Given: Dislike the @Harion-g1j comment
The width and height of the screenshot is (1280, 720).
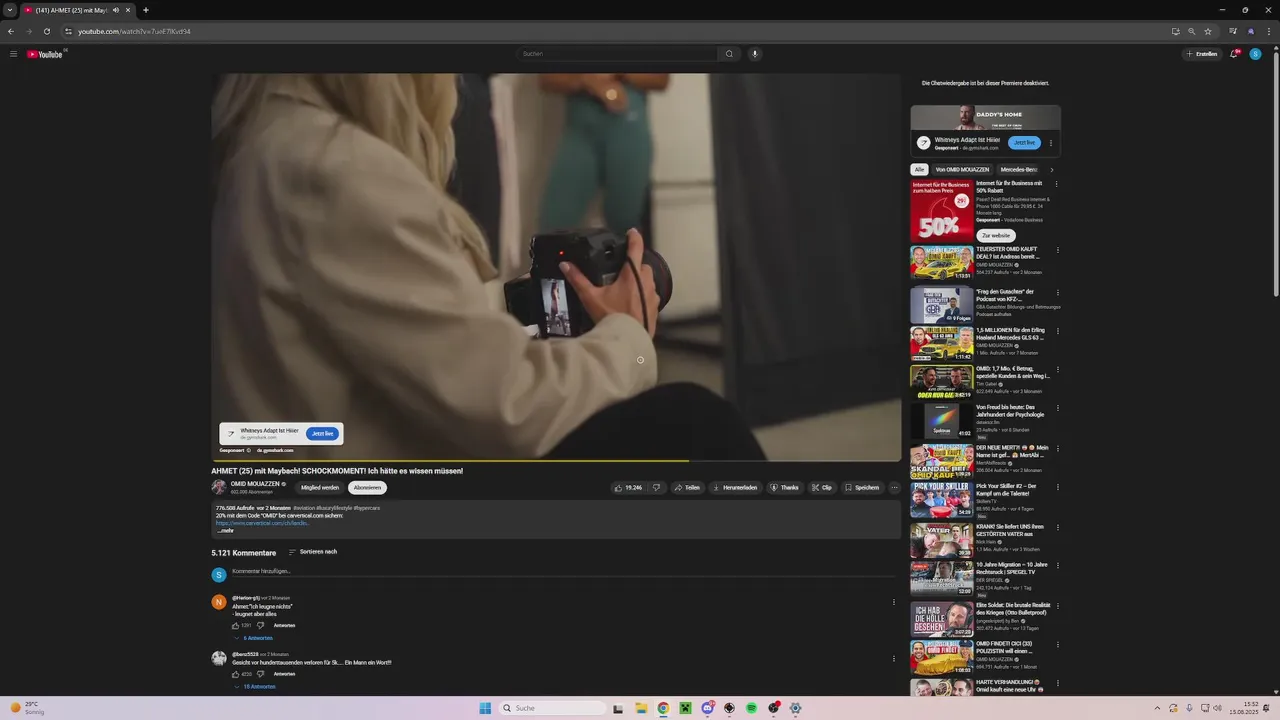Looking at the screenshot, I should tap(261, 626).
